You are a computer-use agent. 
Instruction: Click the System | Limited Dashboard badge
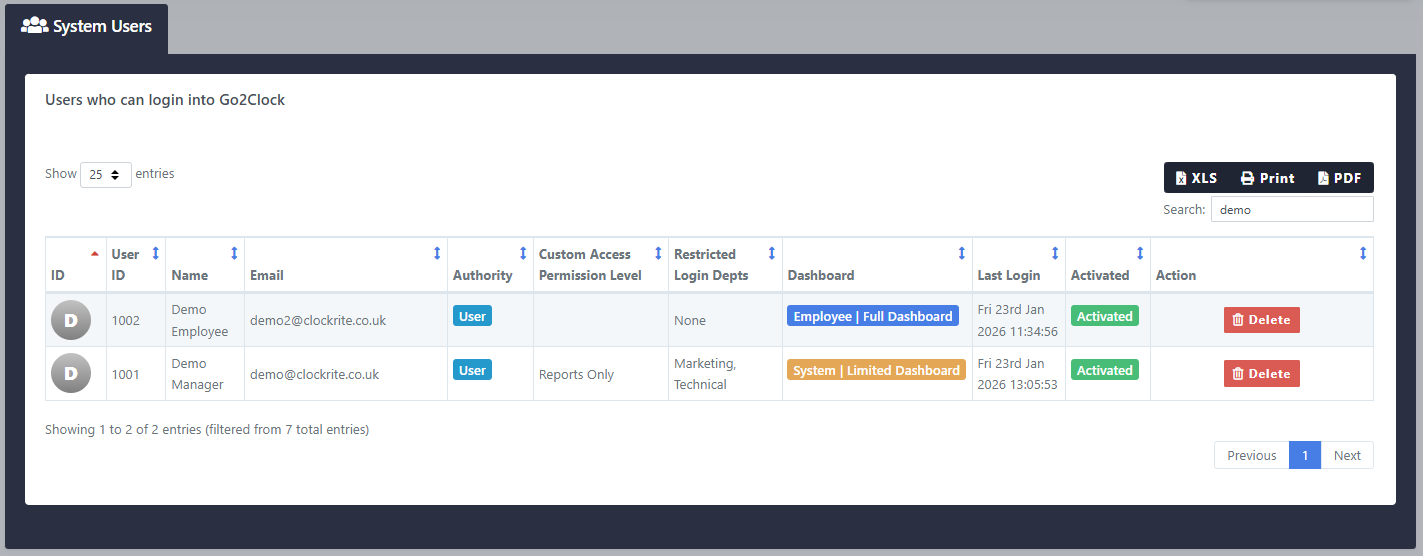coord(876,370)
